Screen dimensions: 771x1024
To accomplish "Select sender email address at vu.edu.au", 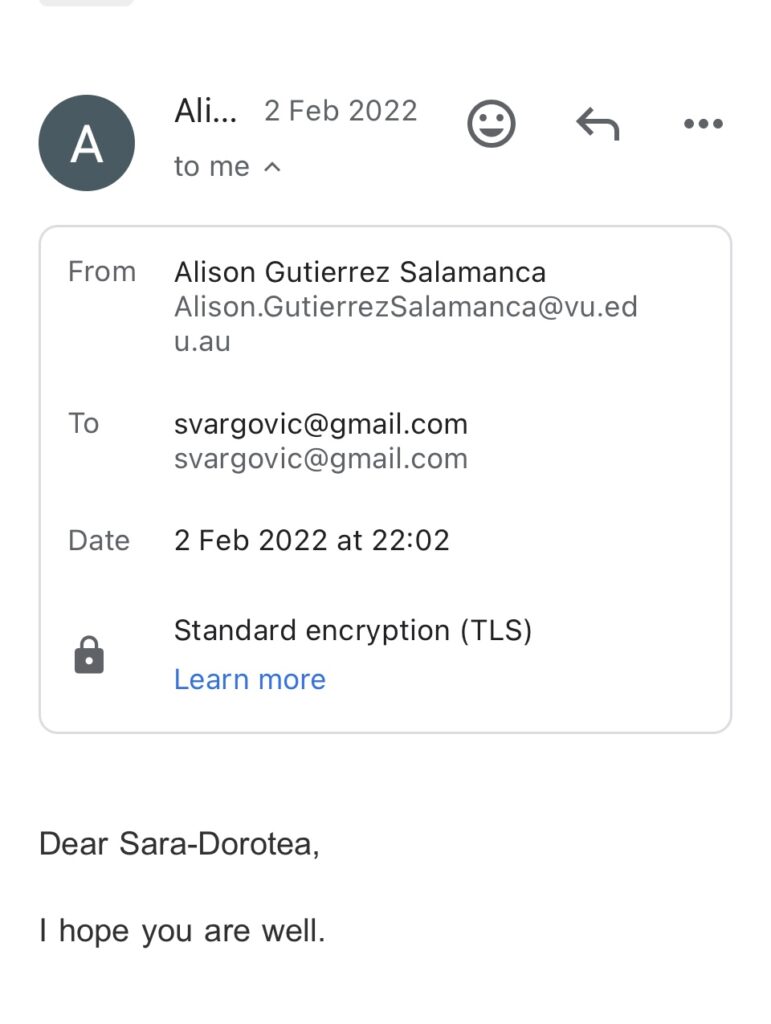I will (405, 324).
